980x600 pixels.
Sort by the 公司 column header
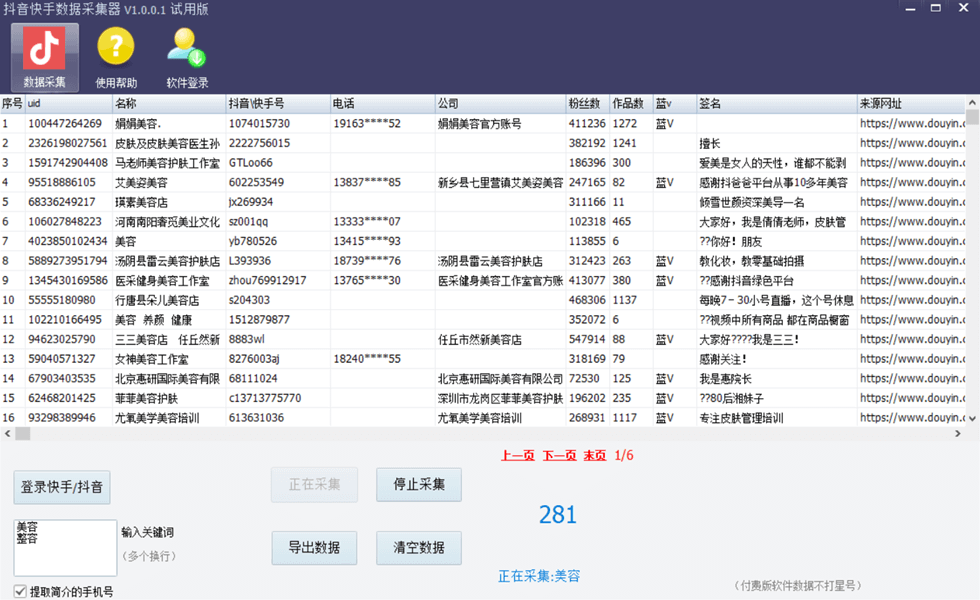click(501, 104)
